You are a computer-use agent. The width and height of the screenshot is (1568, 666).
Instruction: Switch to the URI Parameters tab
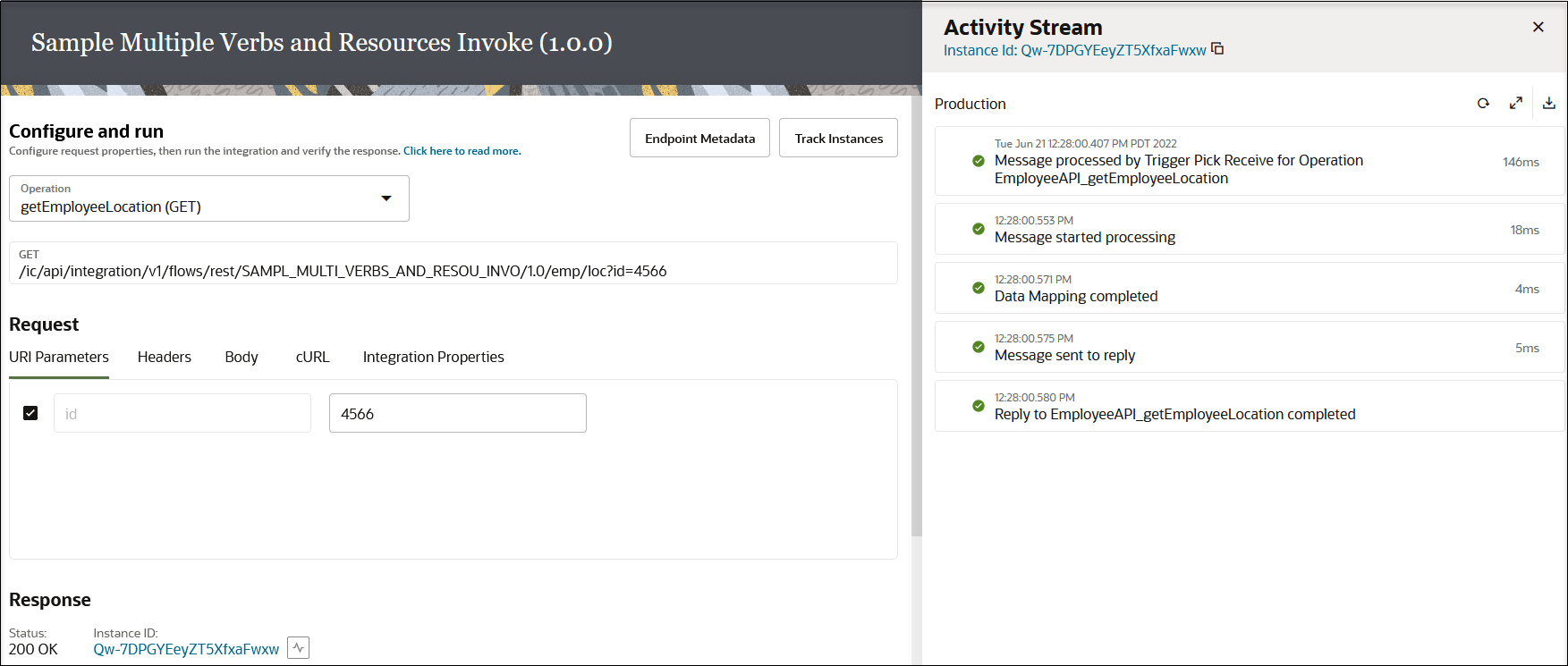coord(59,358)
